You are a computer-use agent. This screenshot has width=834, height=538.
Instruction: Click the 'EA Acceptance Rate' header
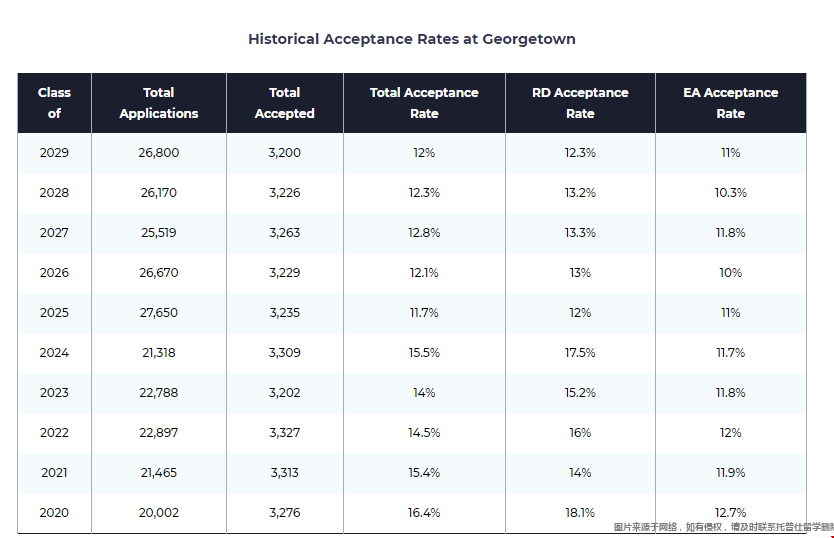[x=730, y=103]
